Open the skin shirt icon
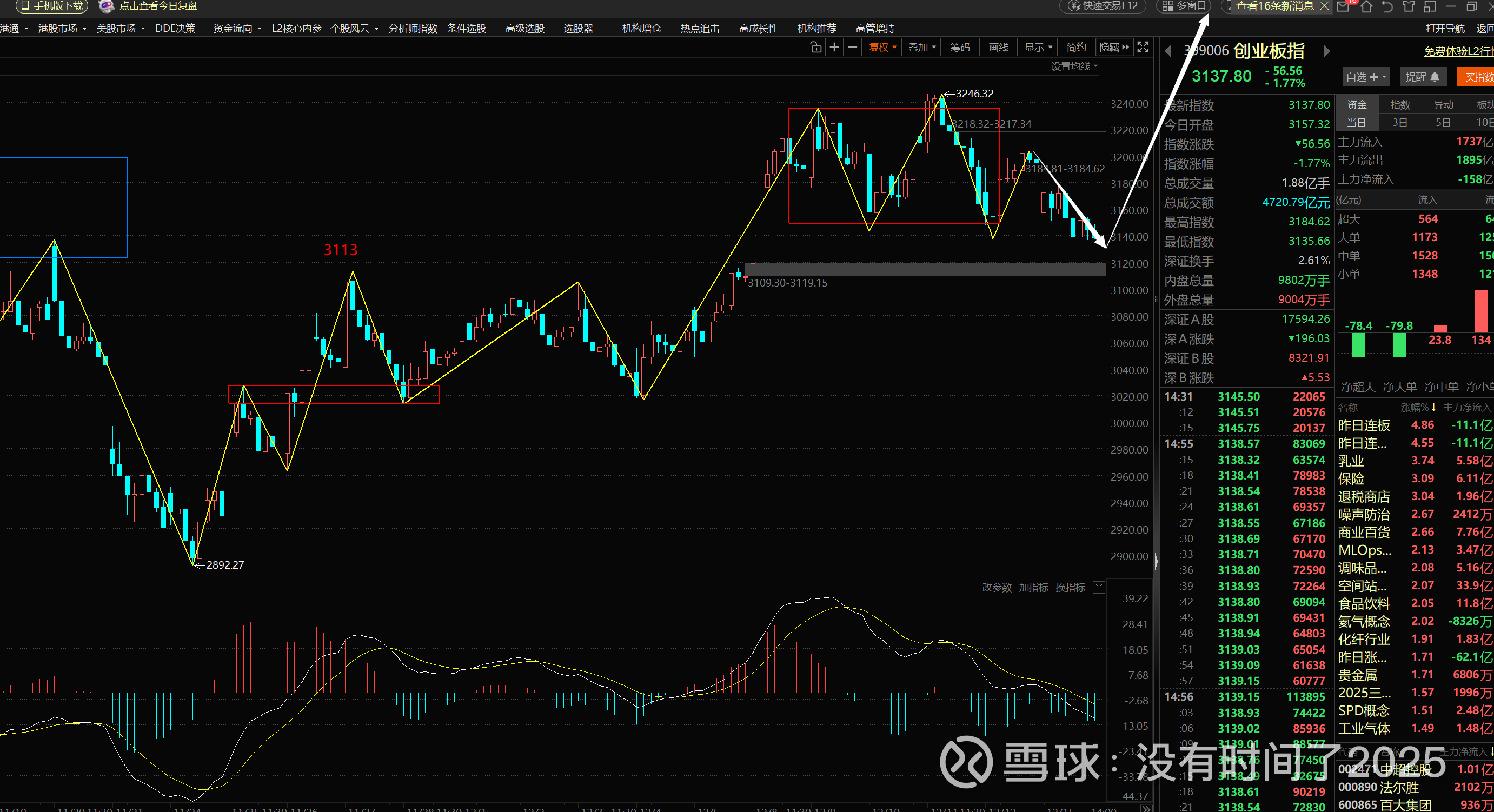The height and width of the screenshot is (812, 1494). tap(1408, 7)
